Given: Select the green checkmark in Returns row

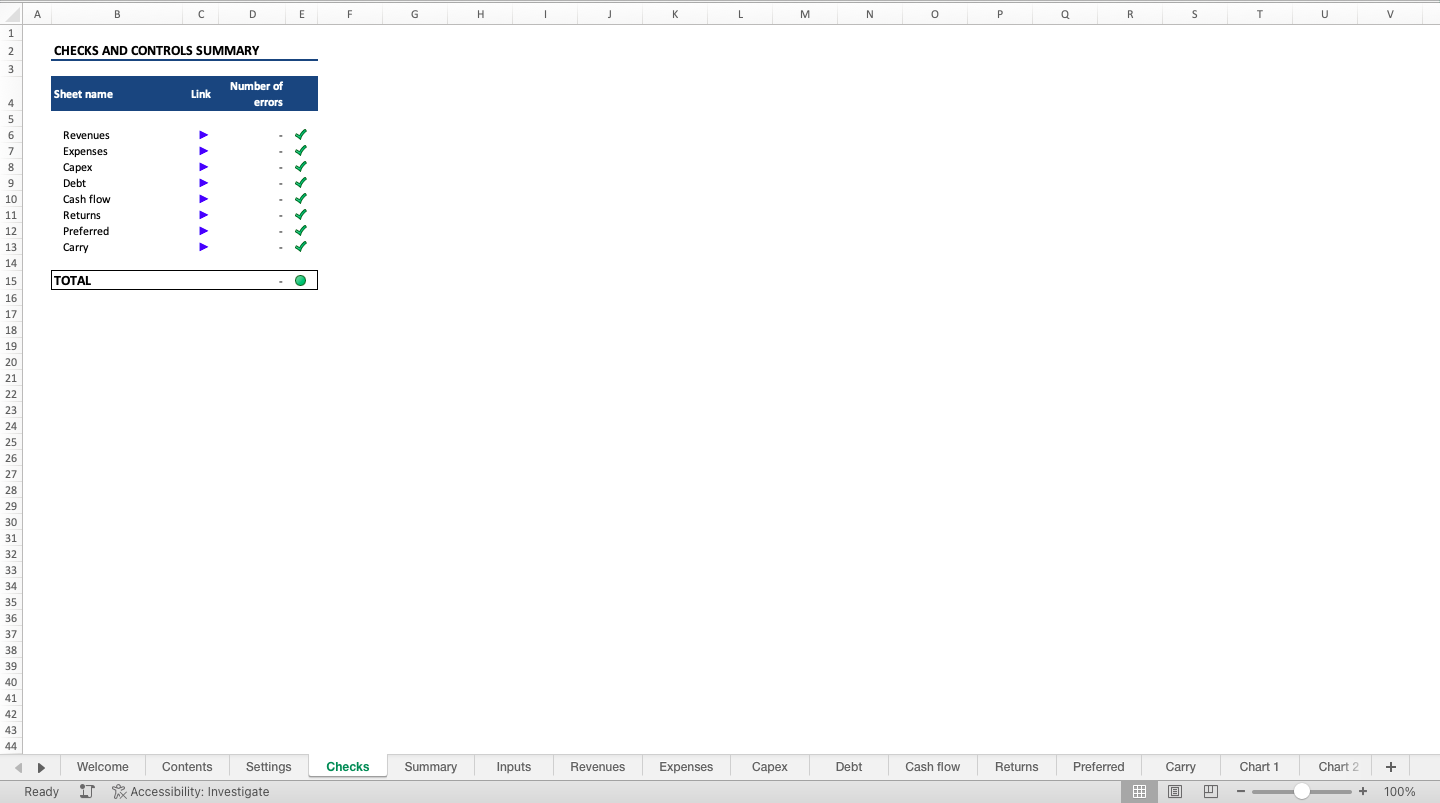Looking at the screenshot, I should click(301, 214).
